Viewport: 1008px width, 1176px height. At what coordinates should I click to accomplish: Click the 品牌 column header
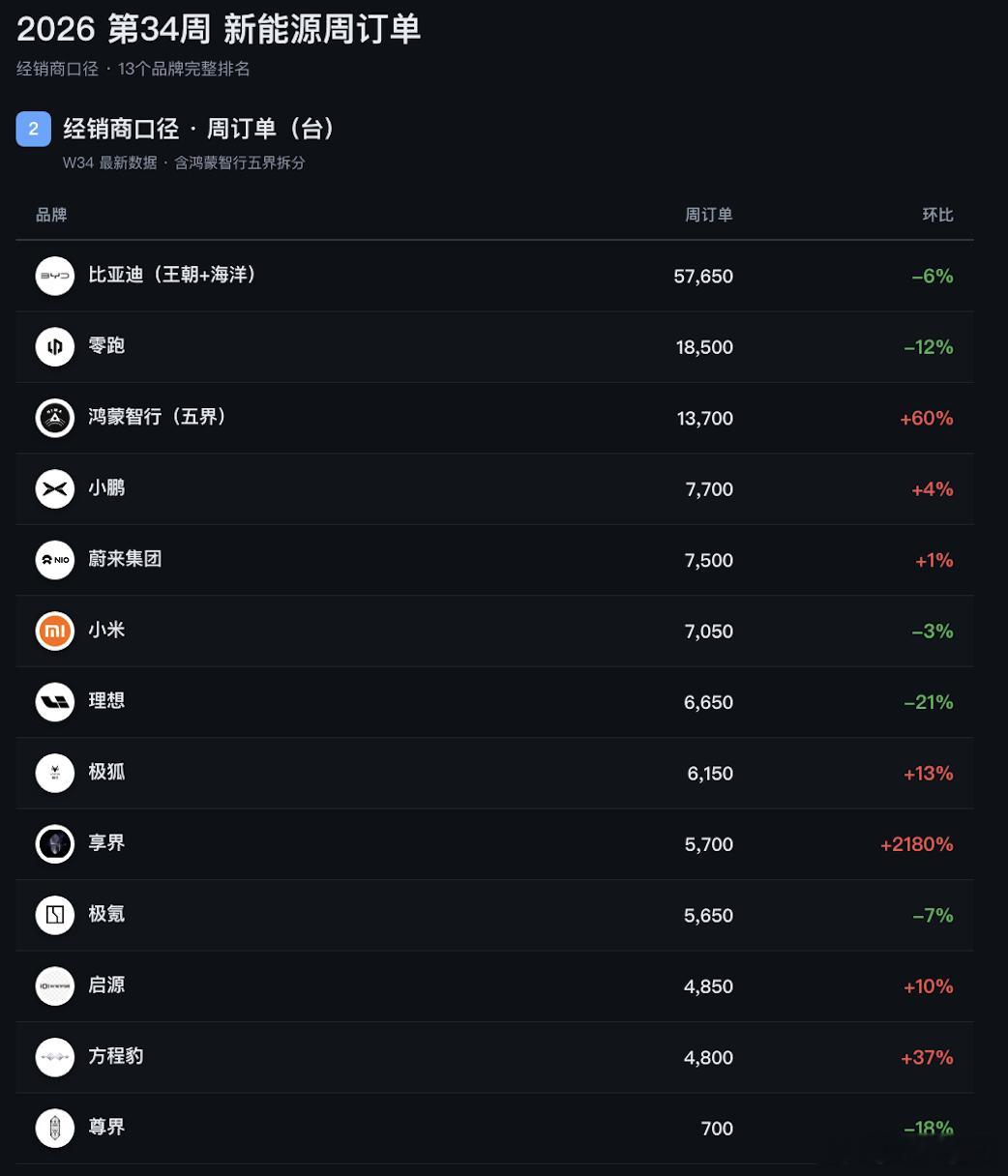pos(51,215)
